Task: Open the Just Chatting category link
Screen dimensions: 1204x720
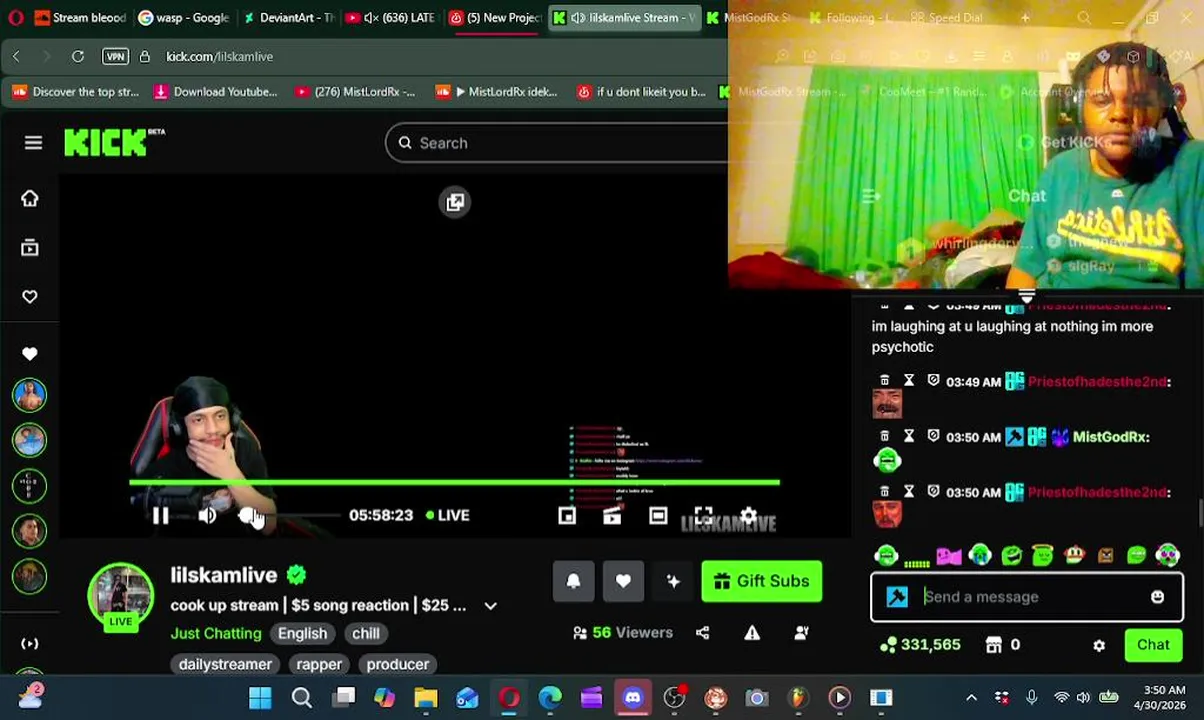Action: (x=216, y=633)
